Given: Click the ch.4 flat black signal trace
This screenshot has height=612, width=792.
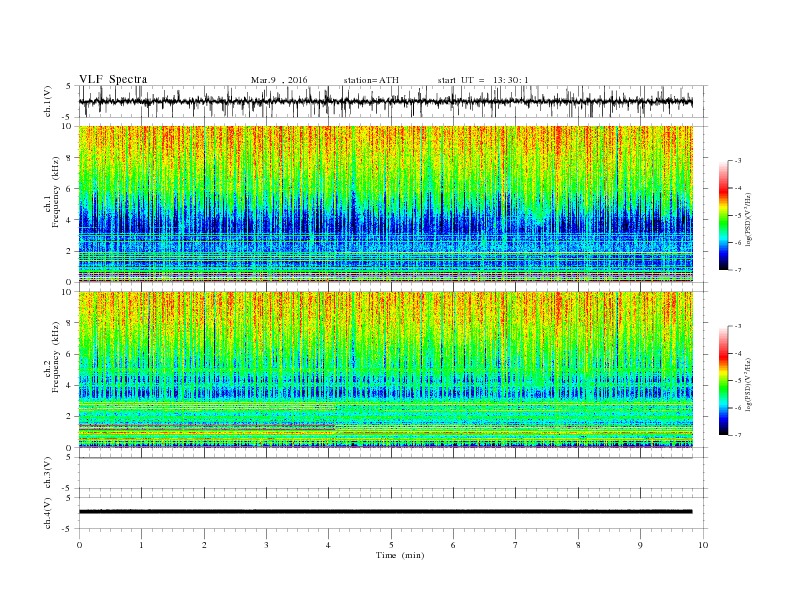Looking at the screenshot, I should [x=386, y=512].
